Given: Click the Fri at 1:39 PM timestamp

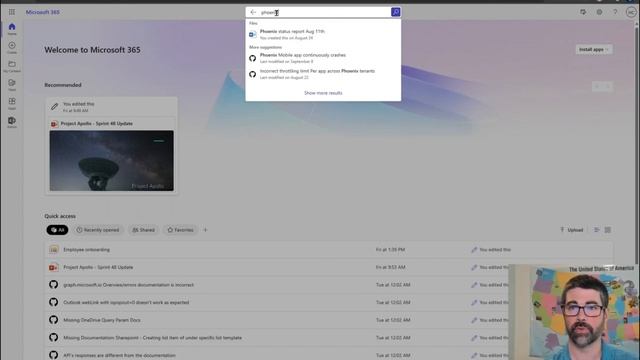Looking at the screenshot, I should tap(390, 250).
